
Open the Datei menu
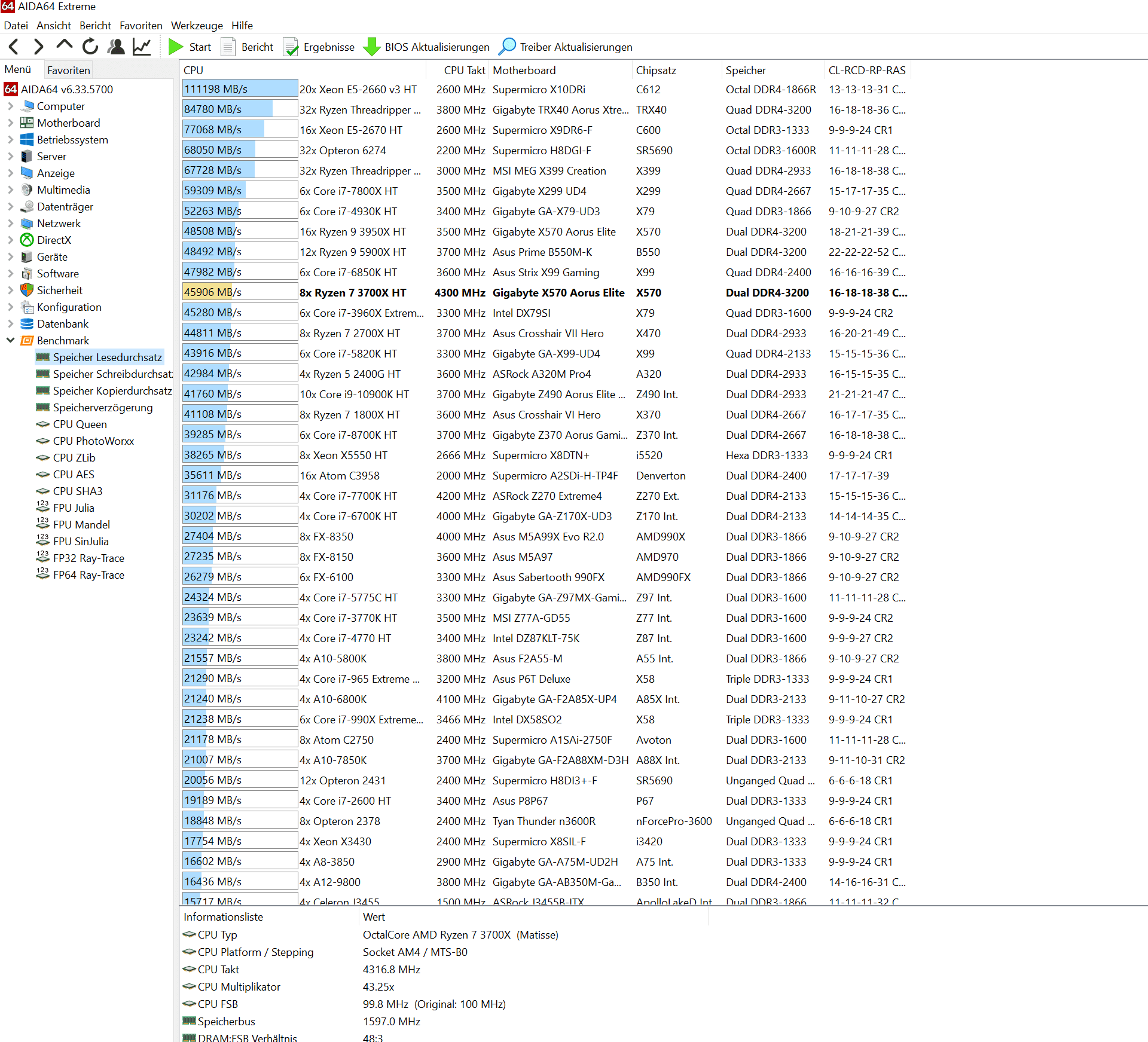16,26
